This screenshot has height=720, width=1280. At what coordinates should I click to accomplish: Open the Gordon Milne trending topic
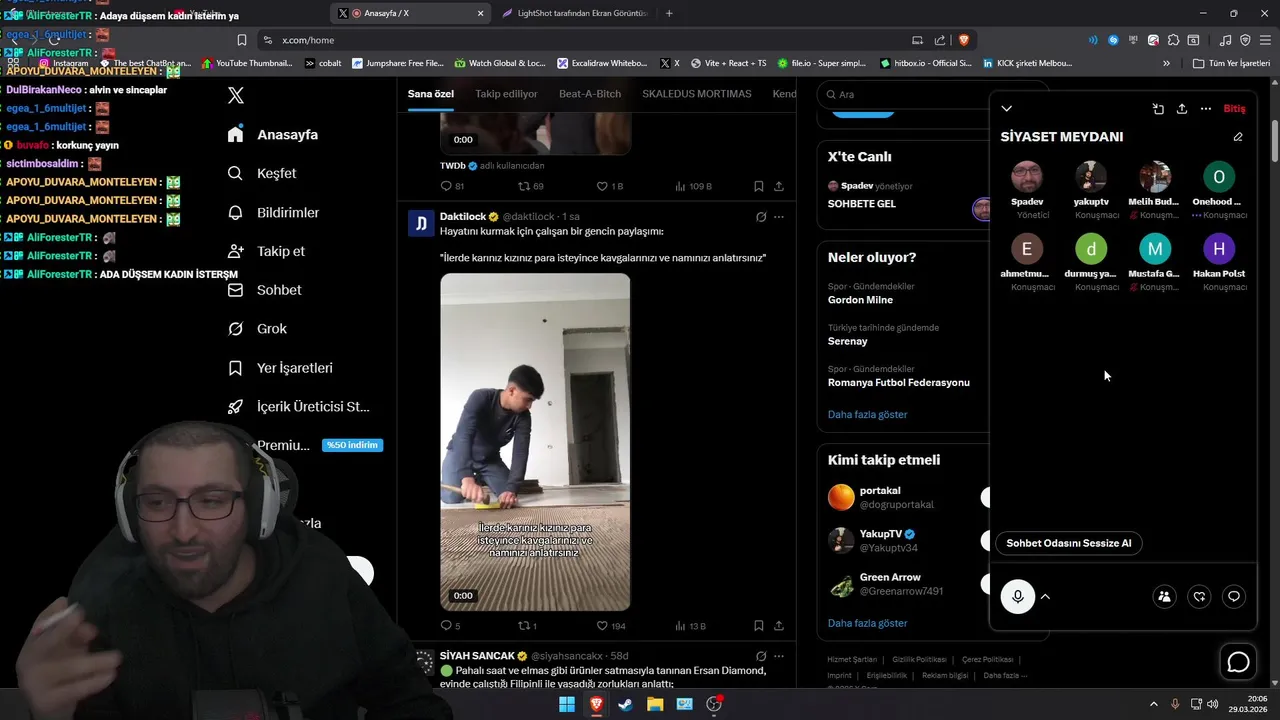pyautogui.click(x=860, y=300)
